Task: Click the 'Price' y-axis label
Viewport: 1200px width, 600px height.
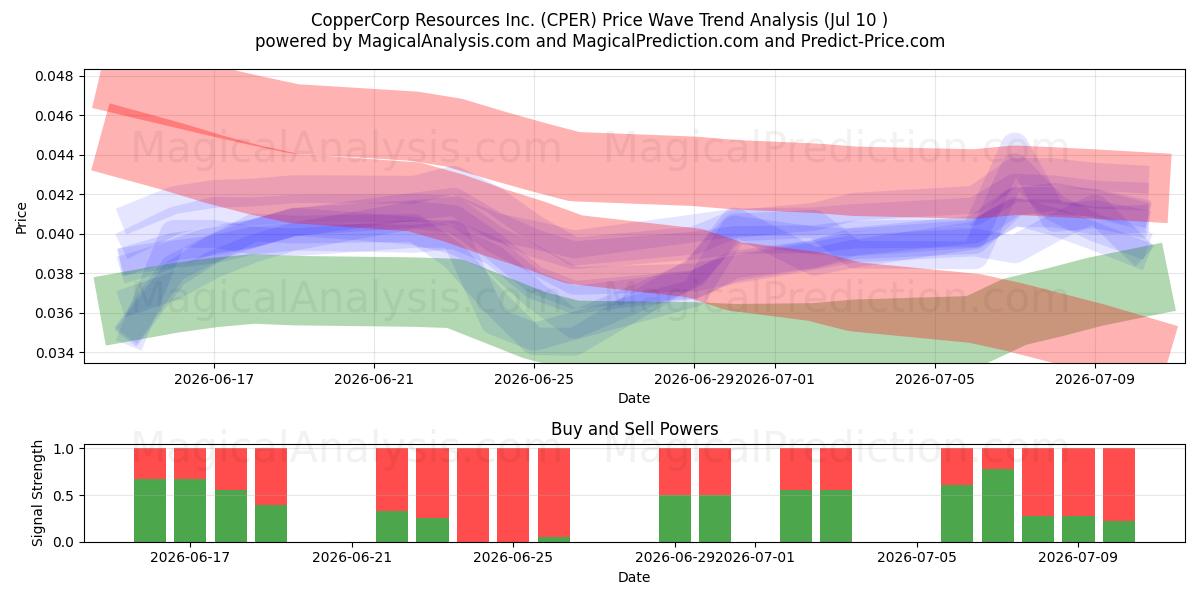Action: click(22, 216)
